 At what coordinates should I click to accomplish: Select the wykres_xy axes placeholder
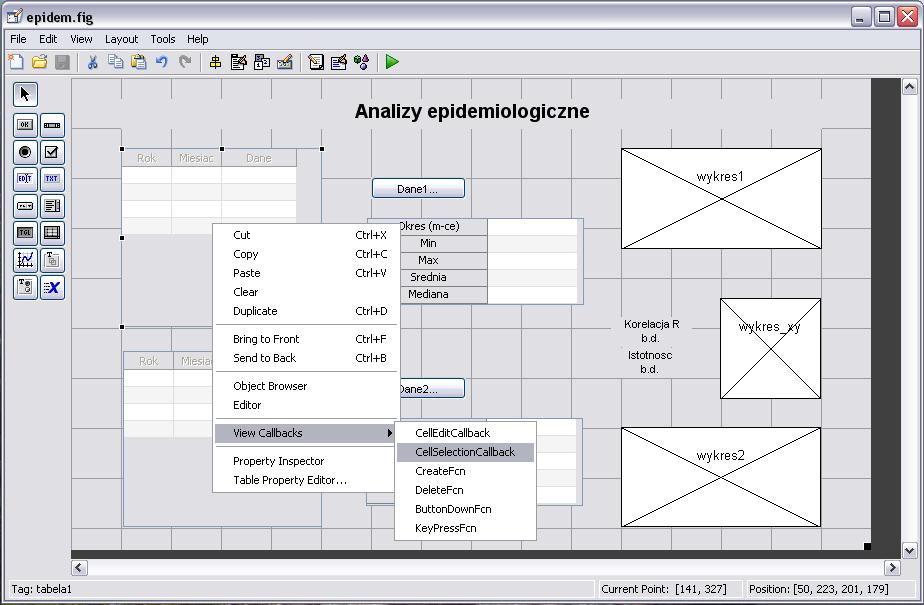(770, 349)
